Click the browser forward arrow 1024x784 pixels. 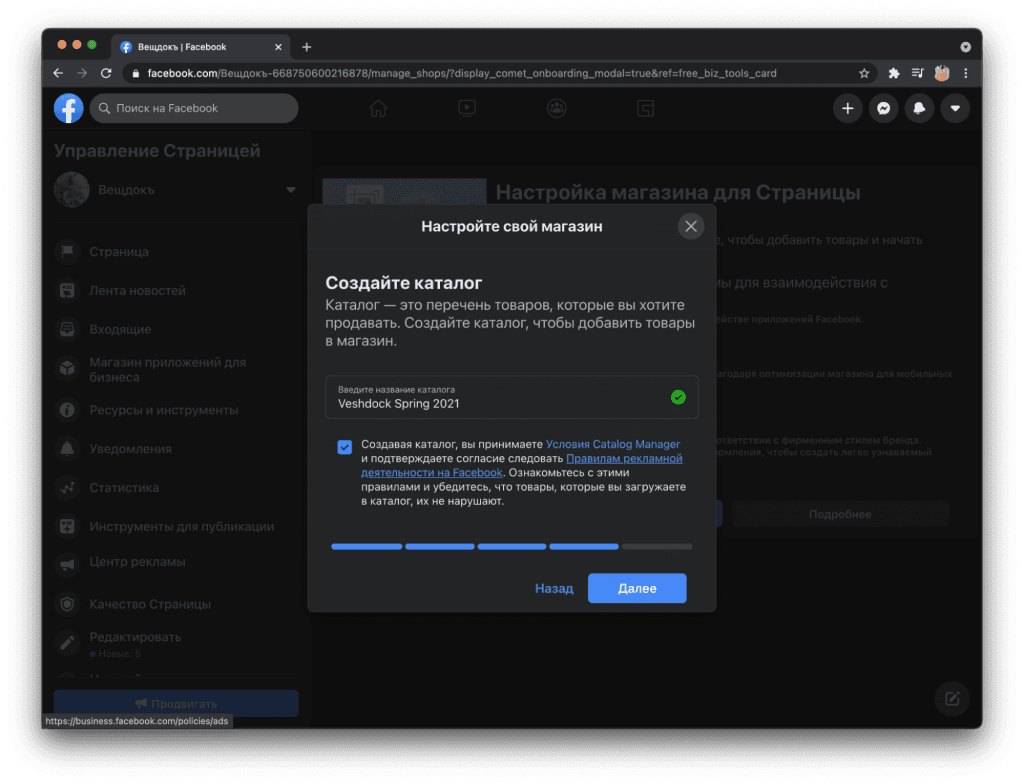(82, 73)
